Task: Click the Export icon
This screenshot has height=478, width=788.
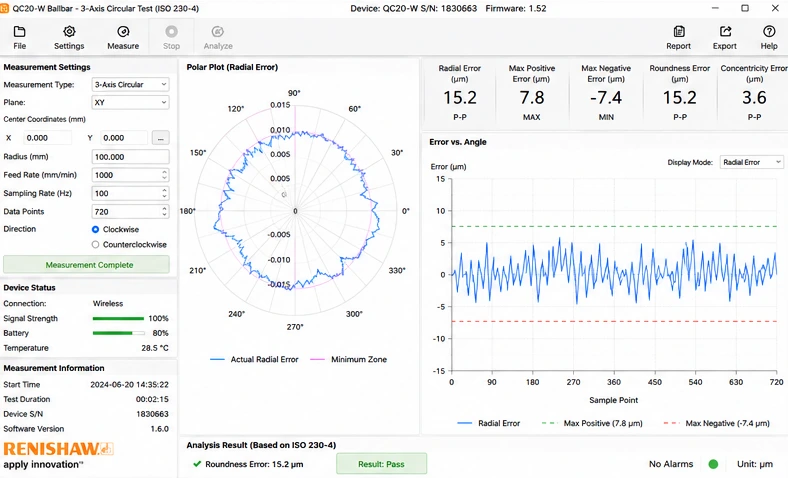Action: pos(725,32)
